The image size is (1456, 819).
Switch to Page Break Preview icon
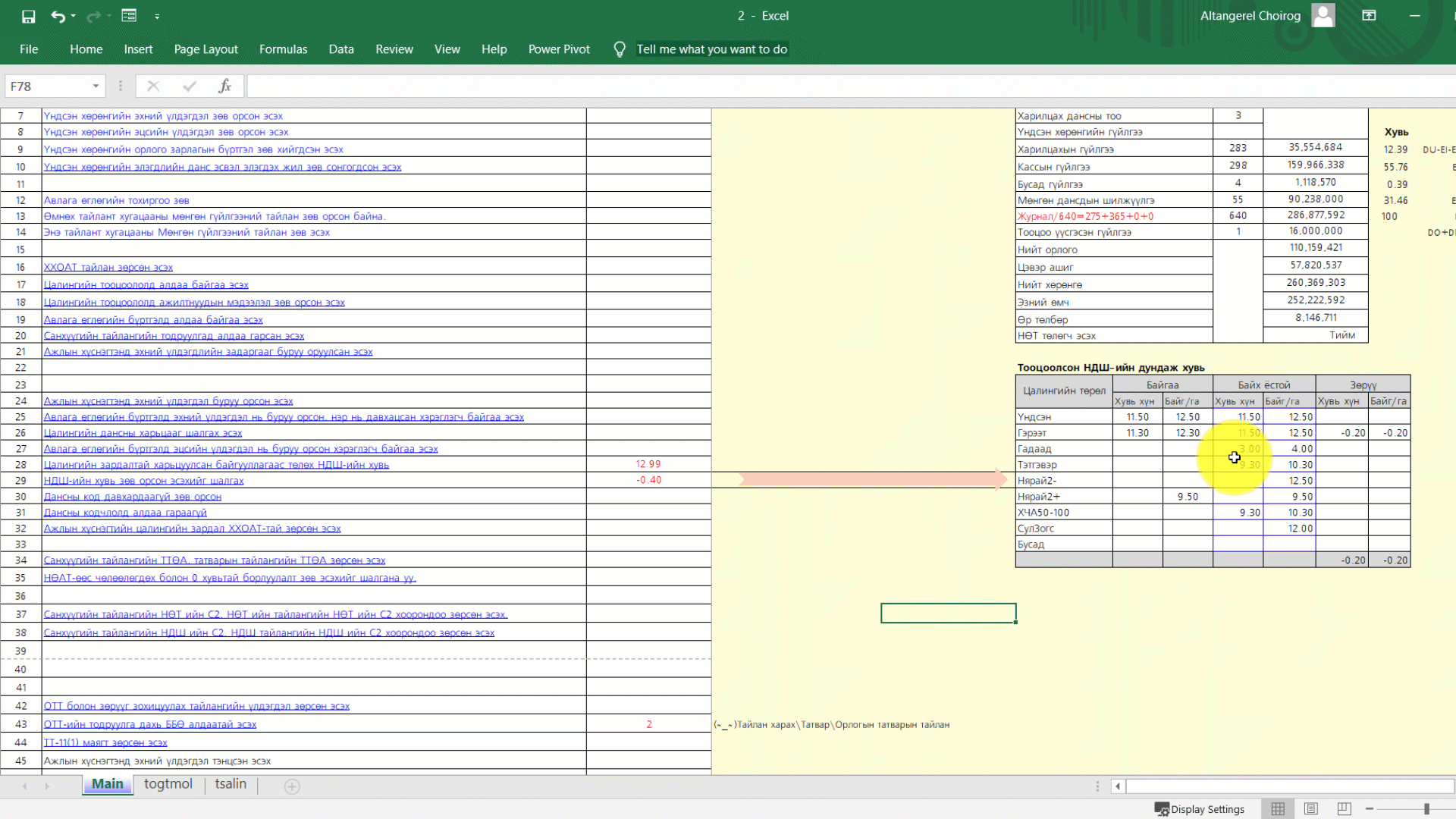(1345, 809)
